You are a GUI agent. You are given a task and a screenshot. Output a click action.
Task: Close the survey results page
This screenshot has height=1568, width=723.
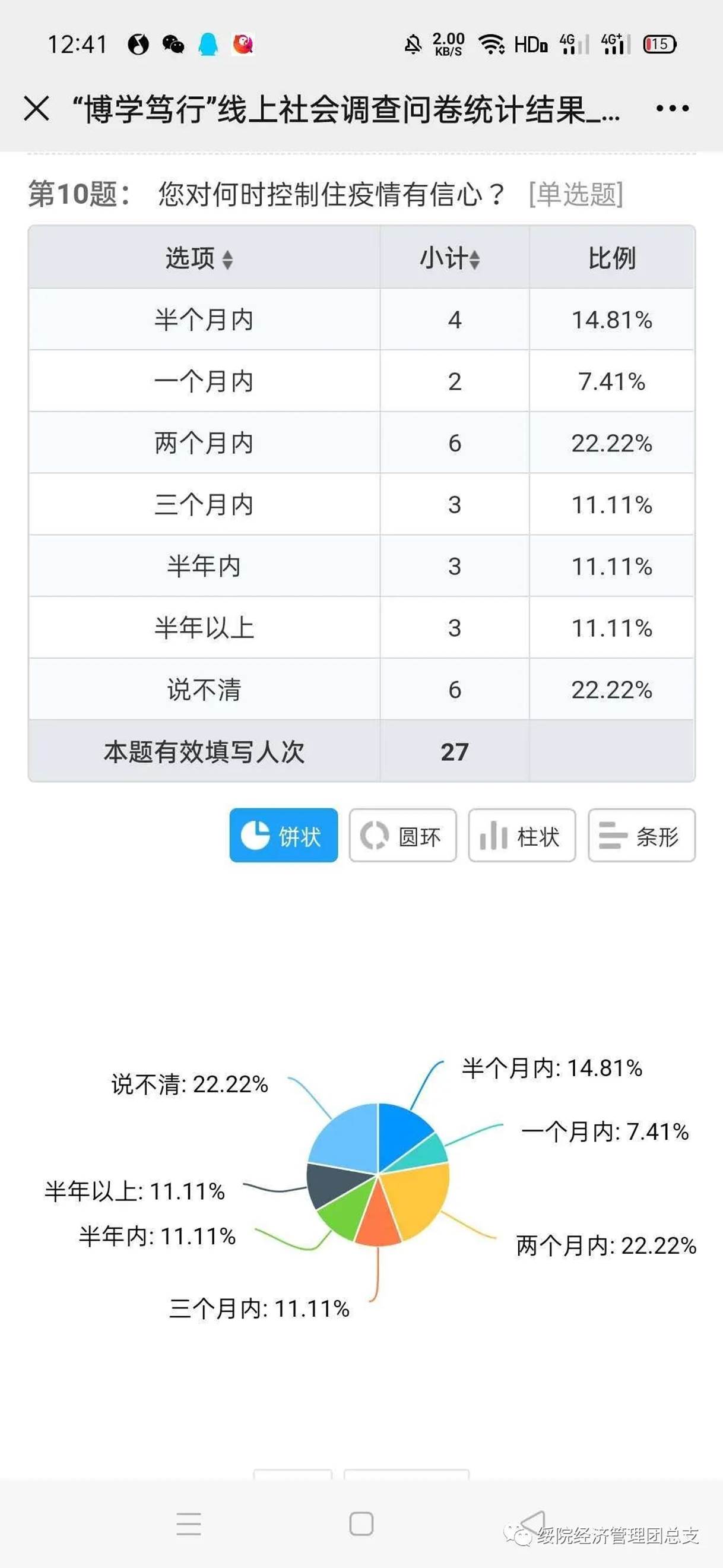coord(37,109)
